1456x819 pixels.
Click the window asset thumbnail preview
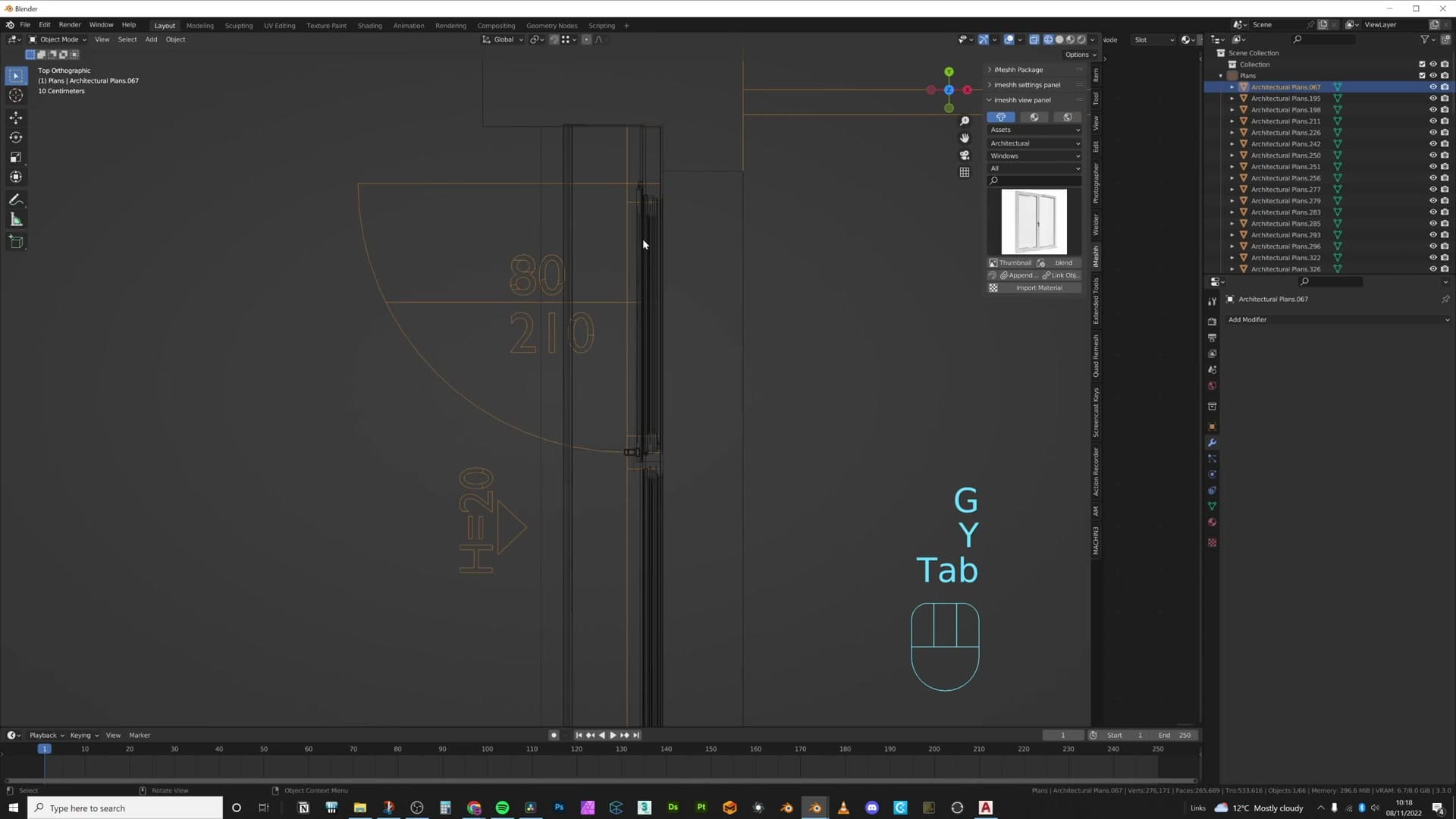pyautogui.click(x=1034, y=222)
